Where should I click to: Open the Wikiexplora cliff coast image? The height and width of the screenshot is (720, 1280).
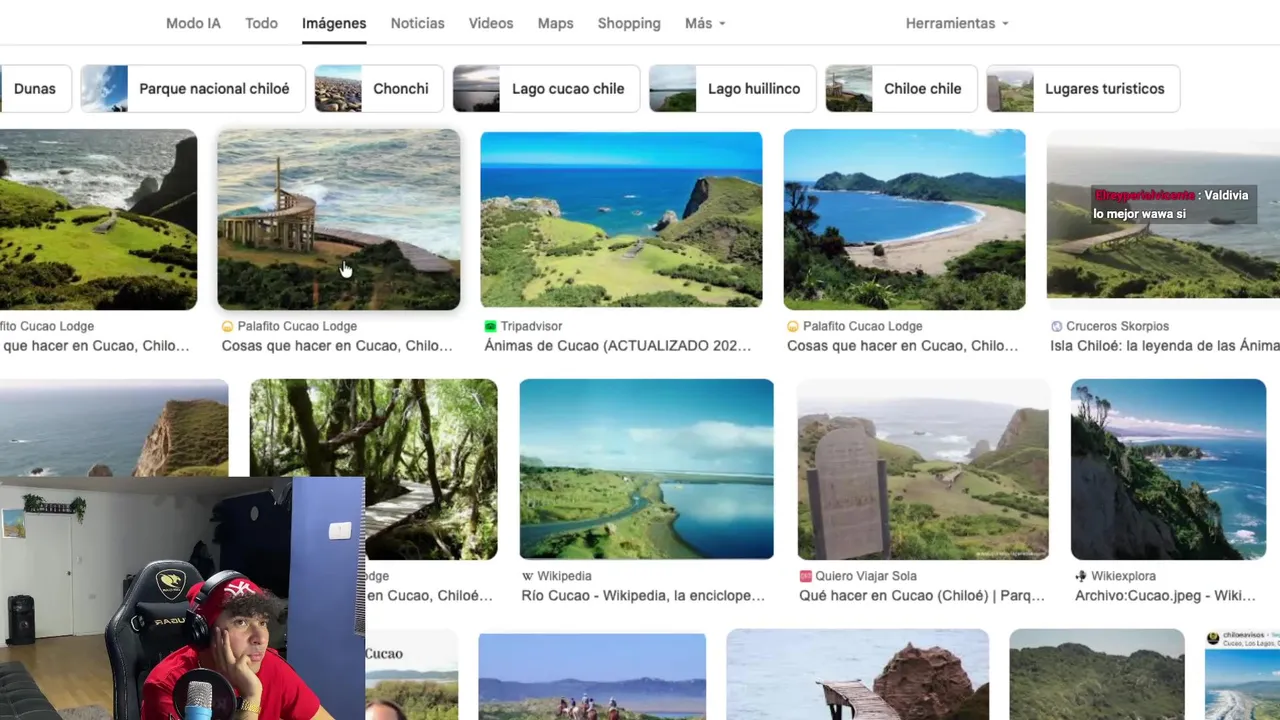1168,469
